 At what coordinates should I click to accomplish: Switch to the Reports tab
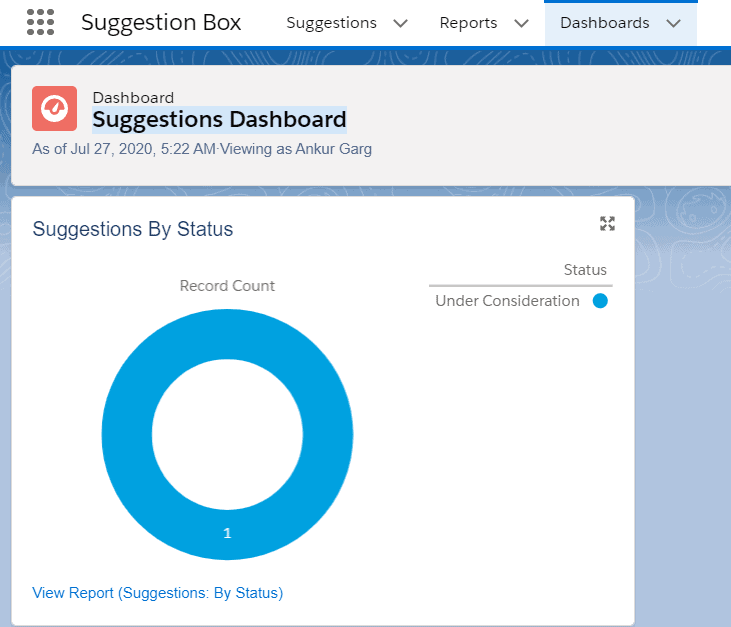pos(468,23)
